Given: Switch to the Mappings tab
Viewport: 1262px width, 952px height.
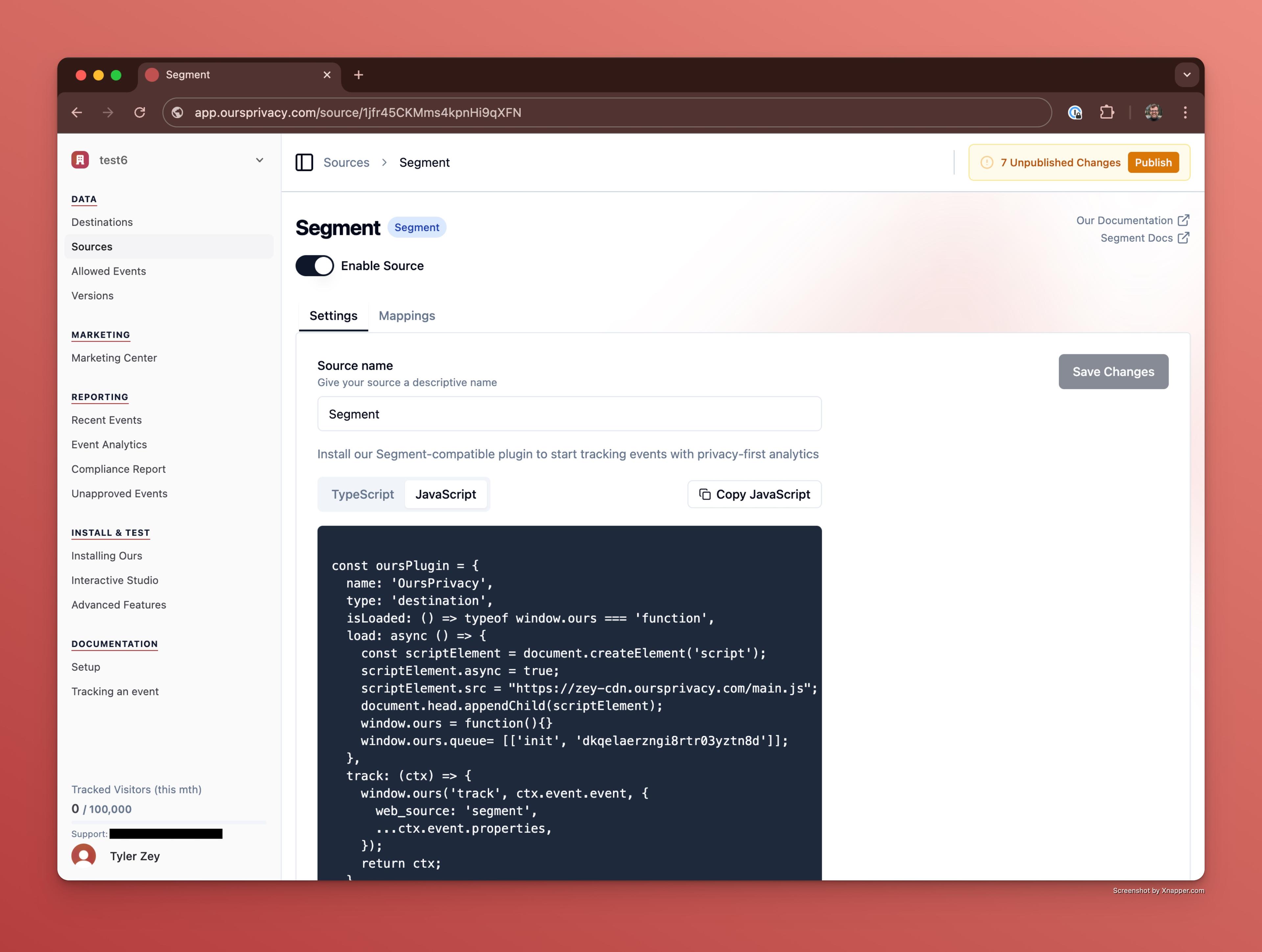Looking at the screenshot, I should [407, 315].
